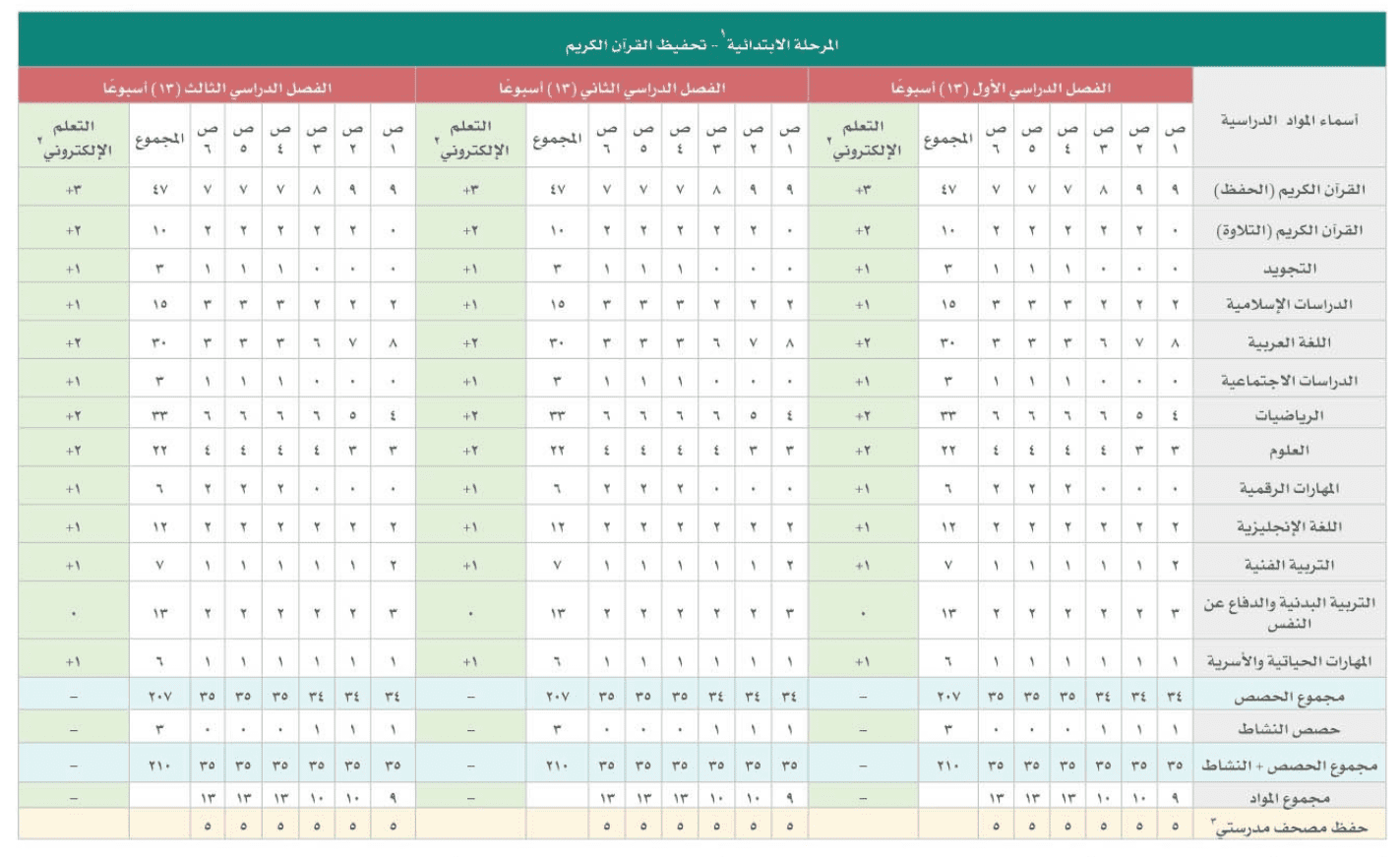Screen dimensions: 1400x857
Task: Select third-semester total '٢٢' in العلوم row
Action: click(x=160, y=451)
